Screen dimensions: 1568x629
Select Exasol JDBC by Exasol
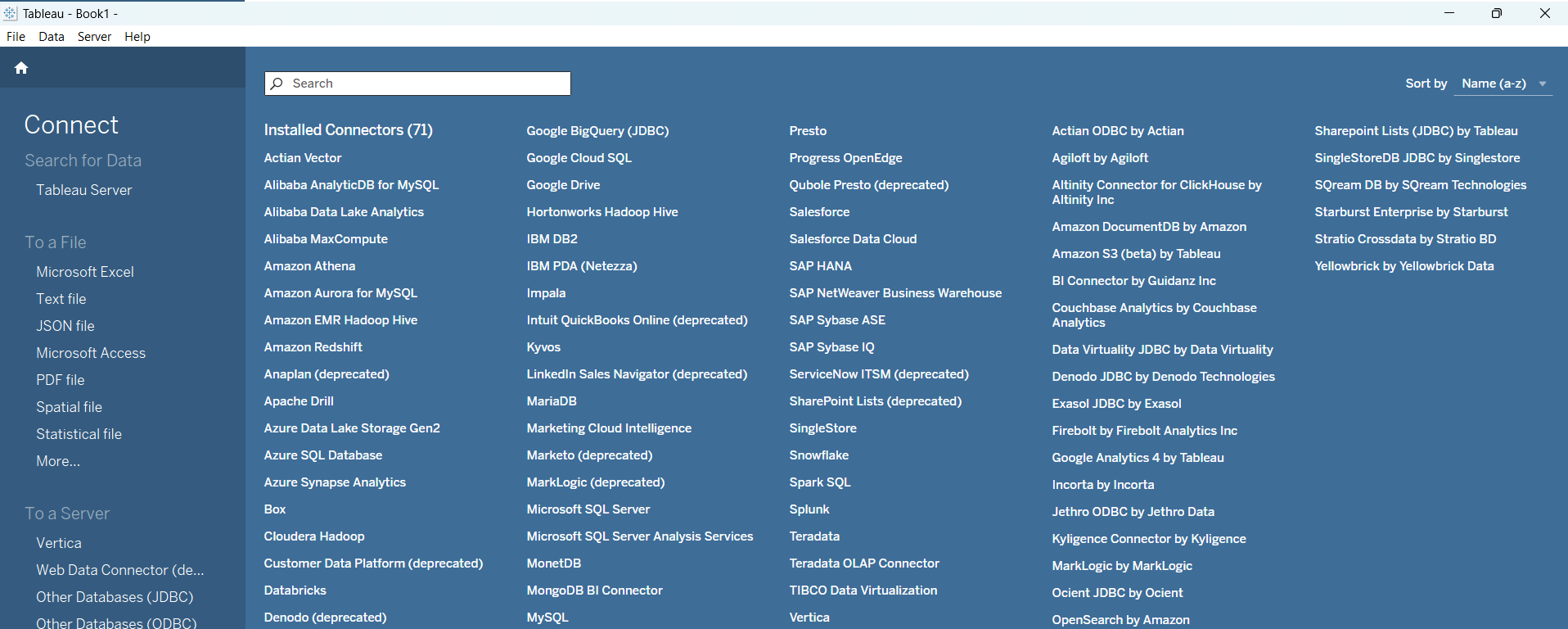coord(1117,404)
